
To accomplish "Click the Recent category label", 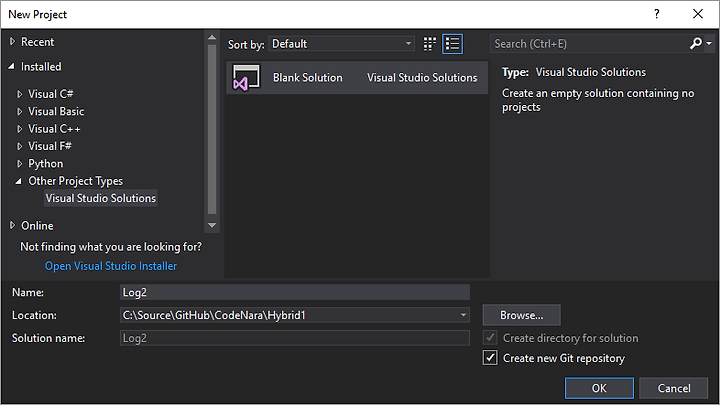I will [x=37, y=42].
